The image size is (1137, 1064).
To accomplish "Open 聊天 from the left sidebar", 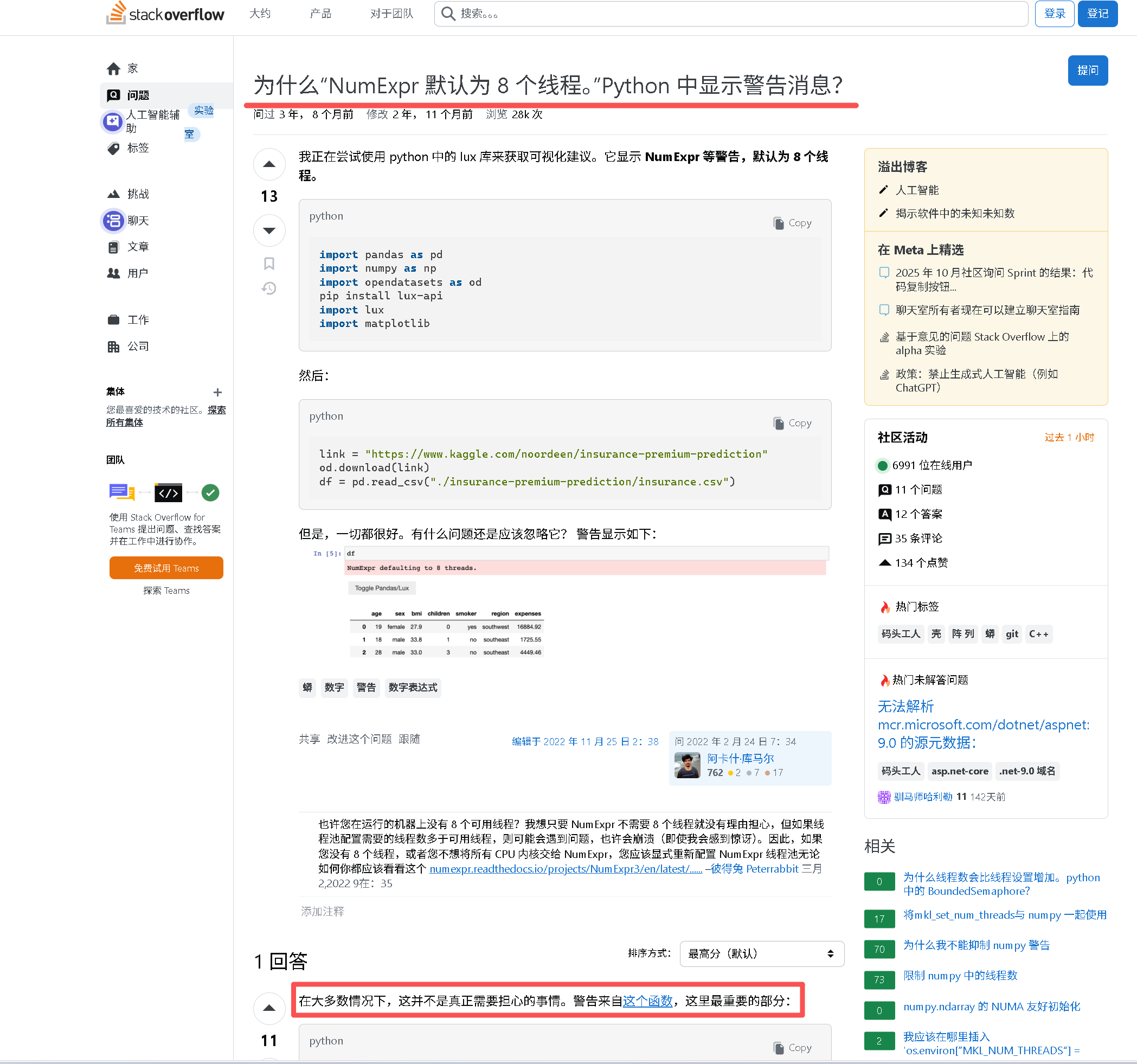I will click(x=137, y=220).
